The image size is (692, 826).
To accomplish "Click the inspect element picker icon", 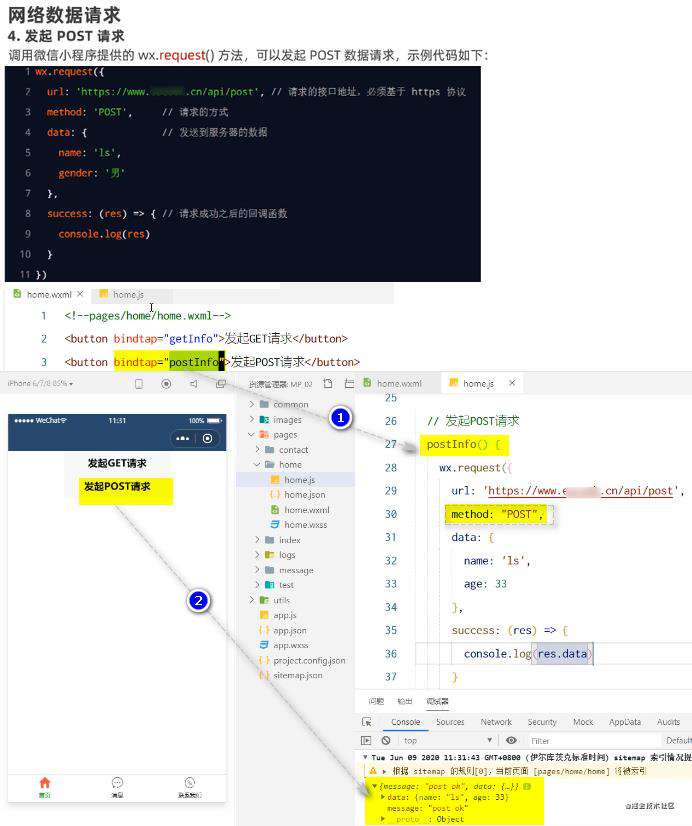I will click(x=367, y=722).
